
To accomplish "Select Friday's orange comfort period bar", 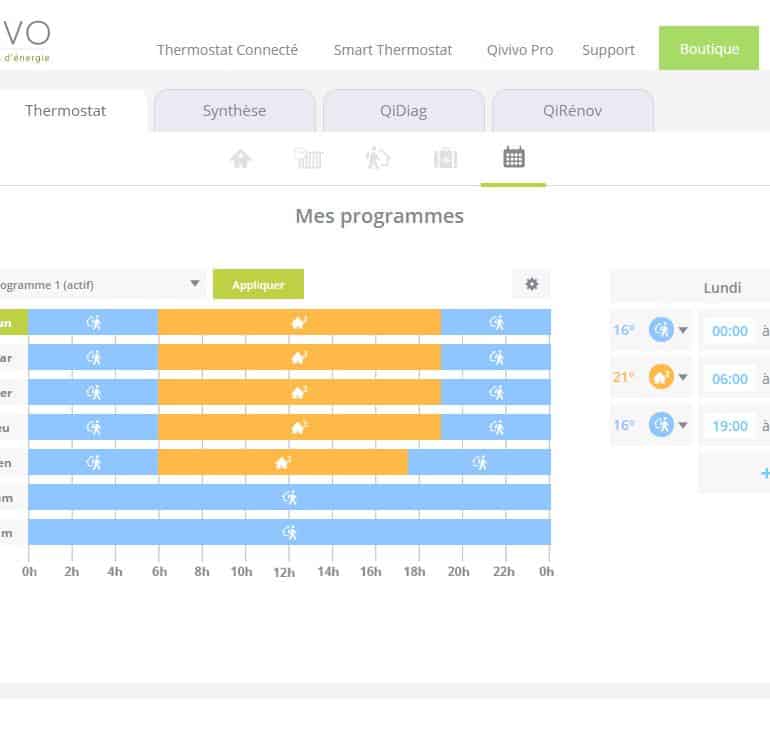I will [x=282, y=462].
